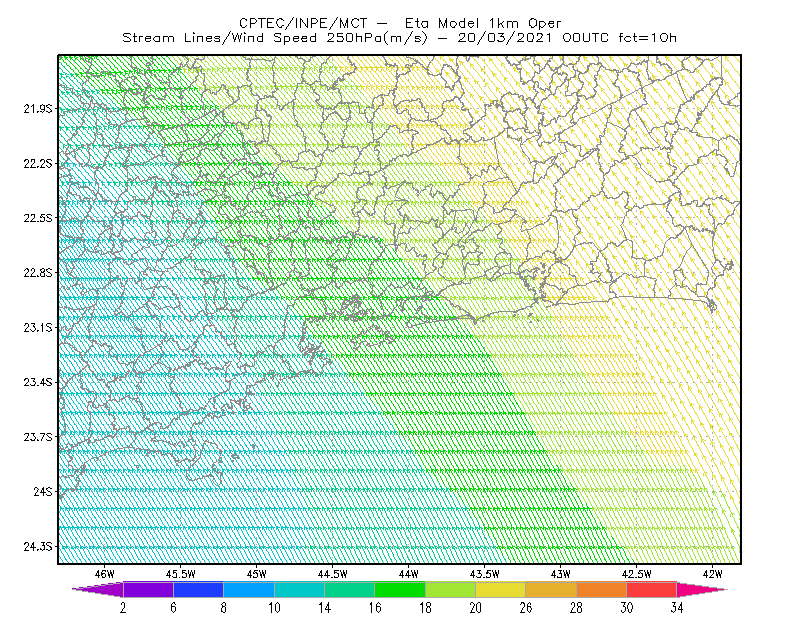Select the yellow 20–26 colorbar swatch
Image resolution: width=800 pixels, height=618 pixels.
(501, 589)
